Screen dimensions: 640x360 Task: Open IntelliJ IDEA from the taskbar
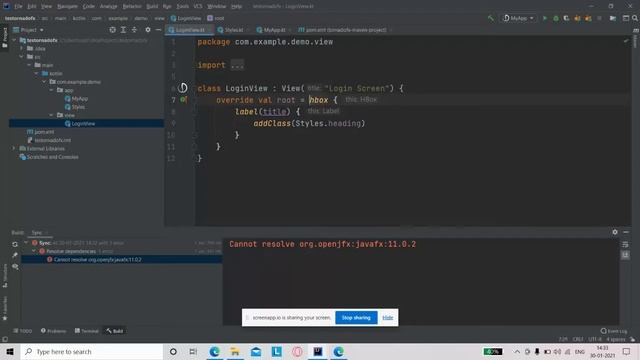[x=318, y=351]
